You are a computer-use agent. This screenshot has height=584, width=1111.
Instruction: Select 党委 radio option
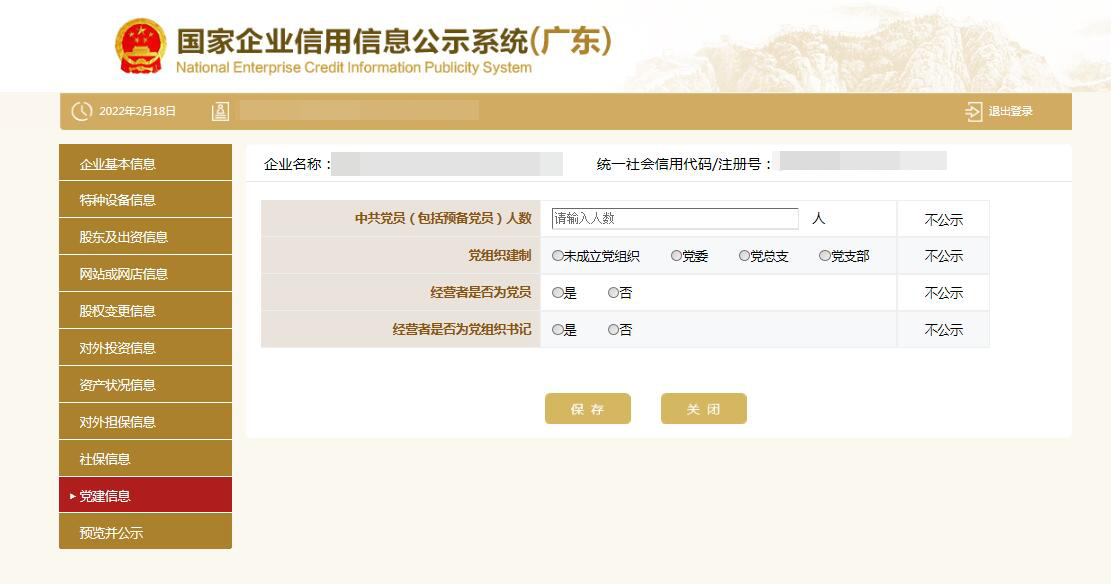[677, 256]
